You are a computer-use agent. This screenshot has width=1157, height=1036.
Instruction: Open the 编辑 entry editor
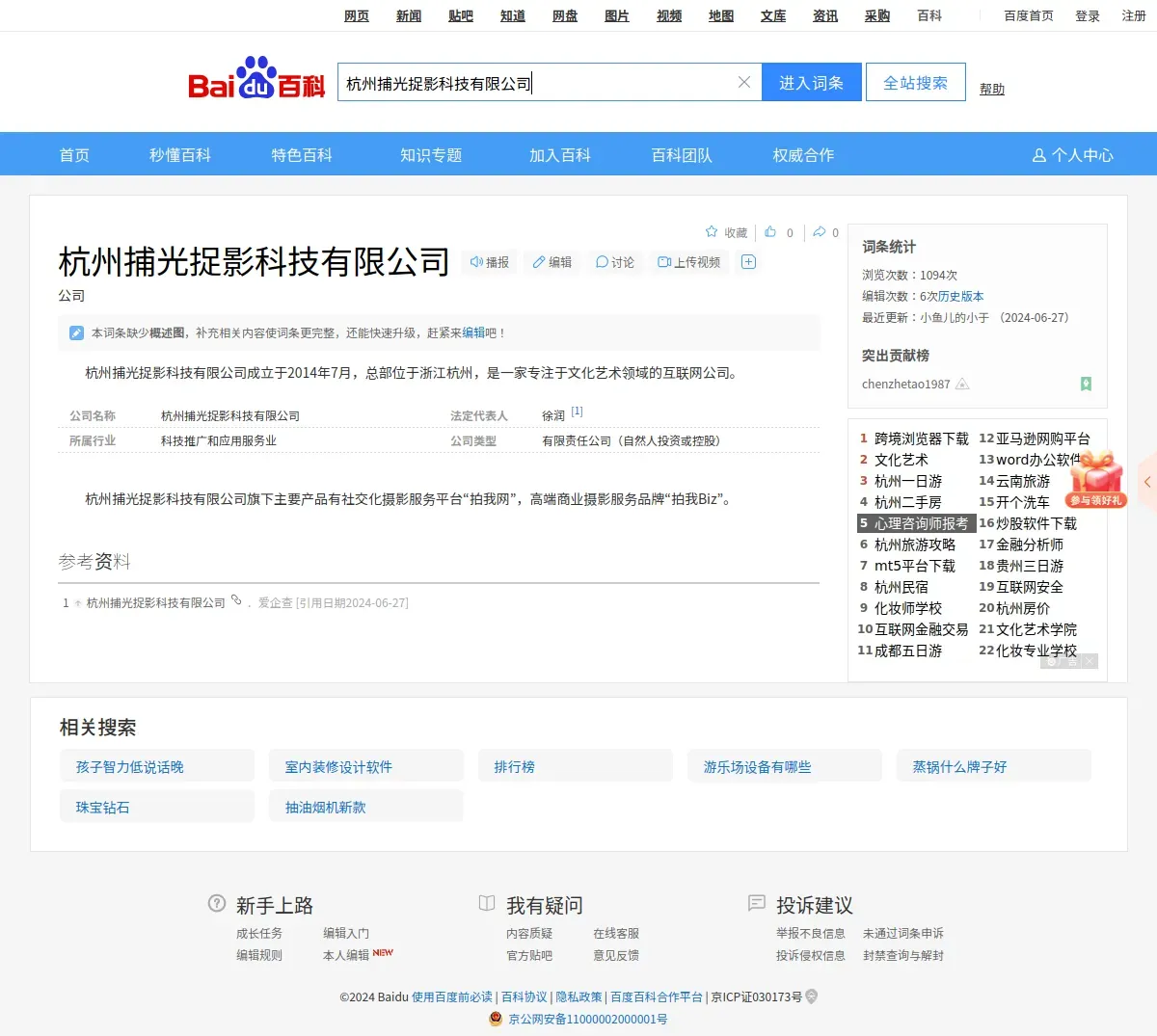pyautogui.click(x=552, y=262)
